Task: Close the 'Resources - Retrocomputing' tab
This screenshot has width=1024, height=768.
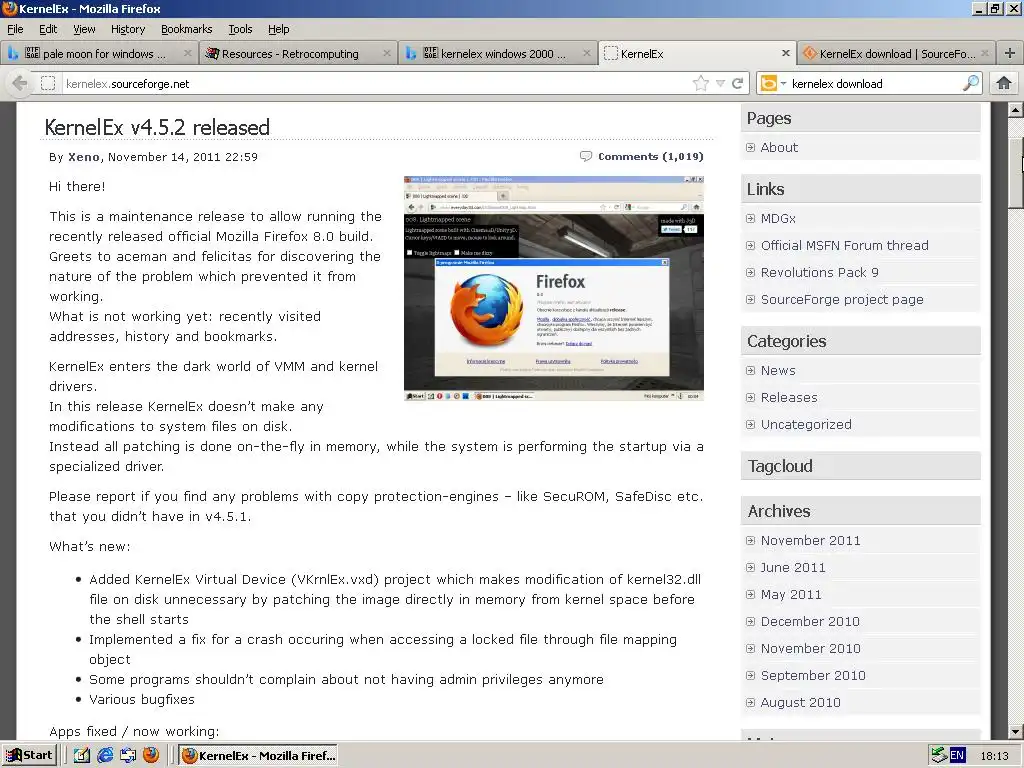Action: [x=387, y=53]
